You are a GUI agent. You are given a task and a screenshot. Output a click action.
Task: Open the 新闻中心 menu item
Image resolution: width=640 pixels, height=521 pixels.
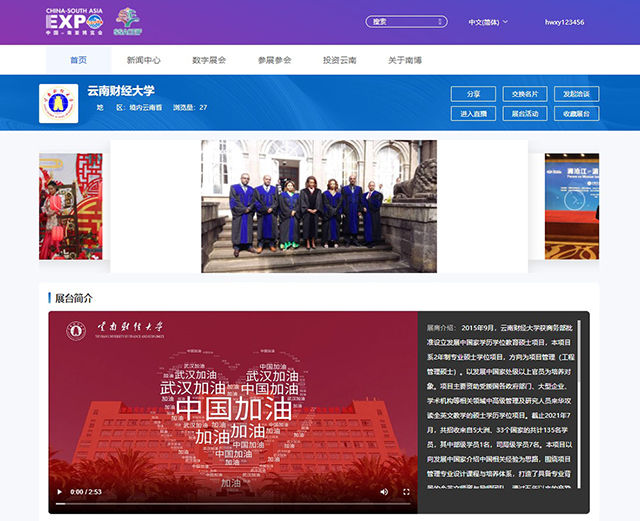click(x=144, y=60)
